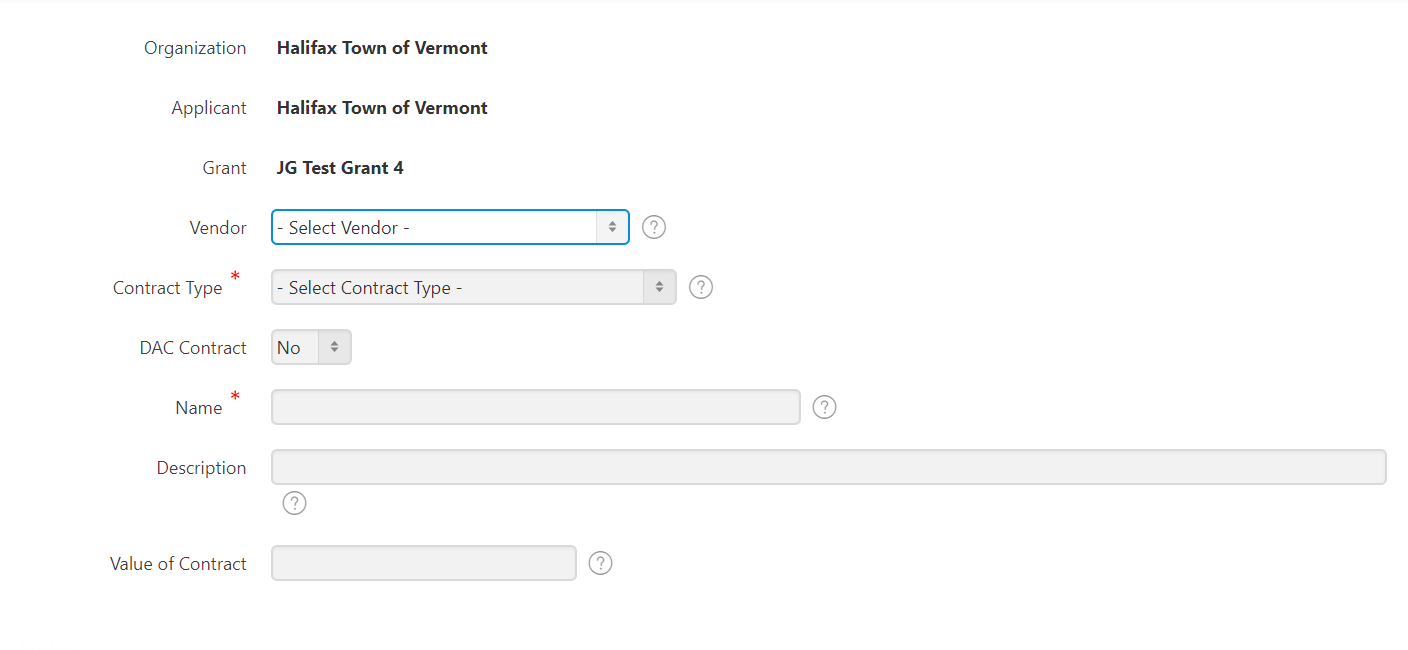The image size is (1408, 650).
Task: Click the Description field label
Action: pyautogui.click(x=201, y=468)
